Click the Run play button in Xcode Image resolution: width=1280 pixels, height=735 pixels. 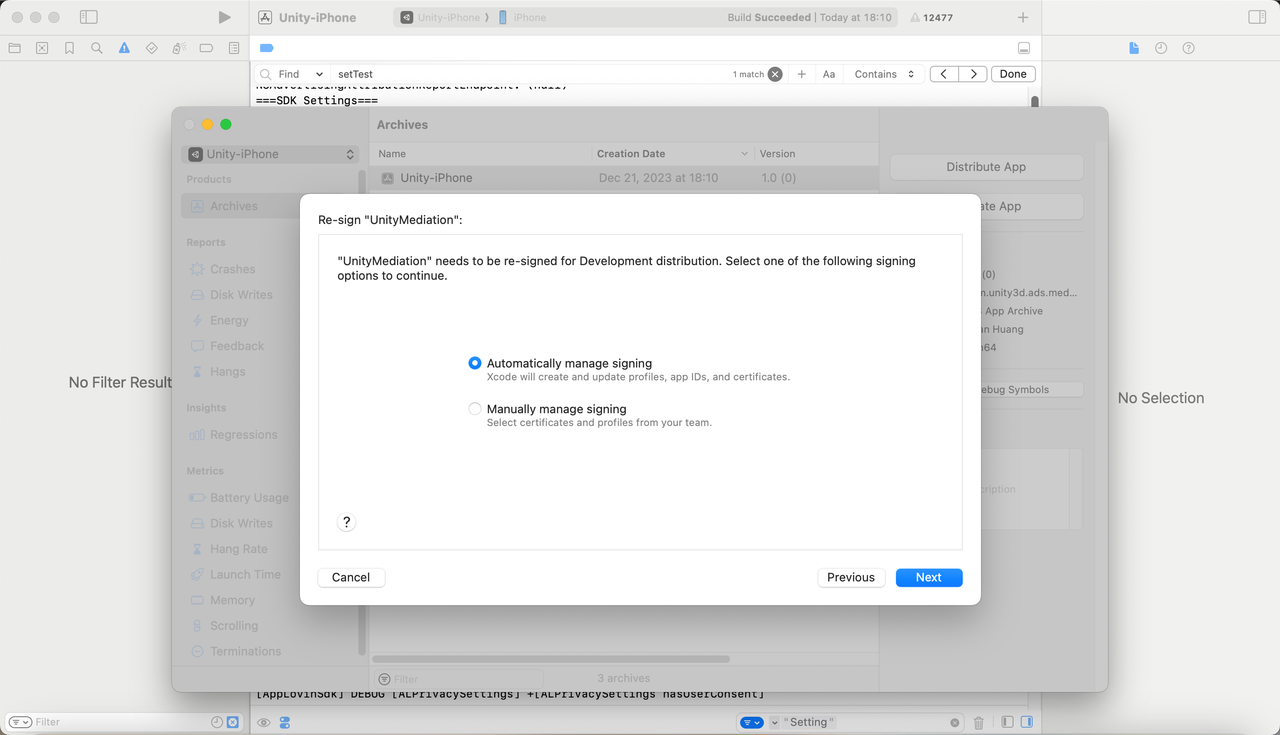click(x=224, y=17)
